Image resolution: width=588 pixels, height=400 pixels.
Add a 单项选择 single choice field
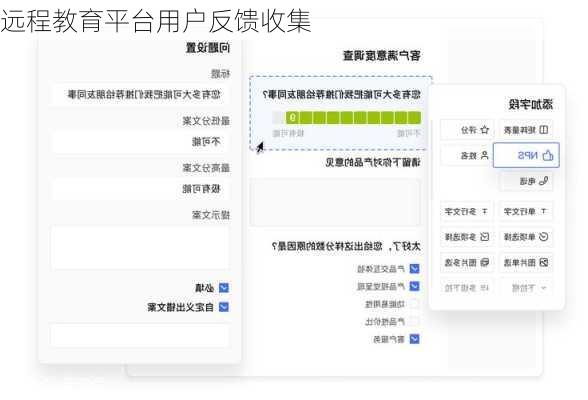tap(526, 237)
